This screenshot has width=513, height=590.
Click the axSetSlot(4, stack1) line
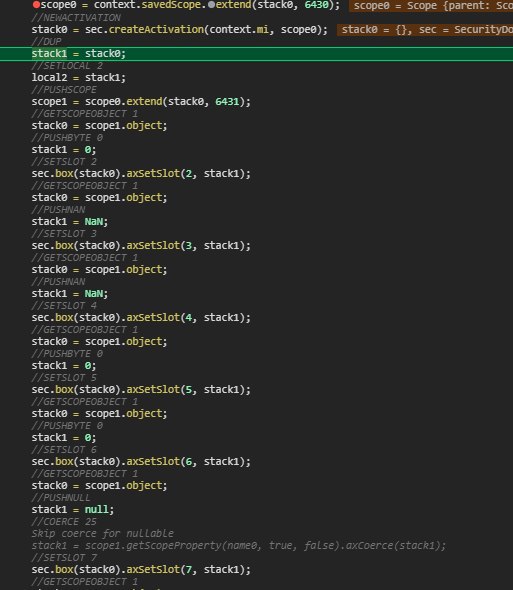141,318
